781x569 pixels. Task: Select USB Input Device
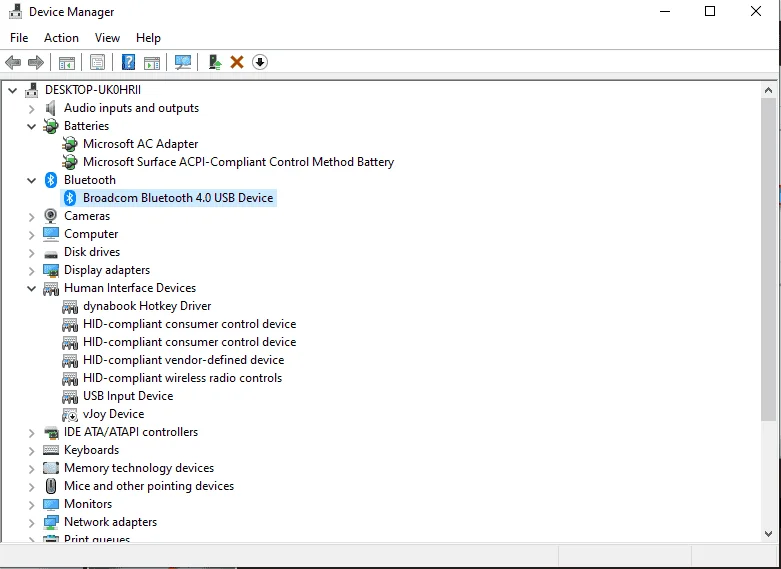click(128, 396)
